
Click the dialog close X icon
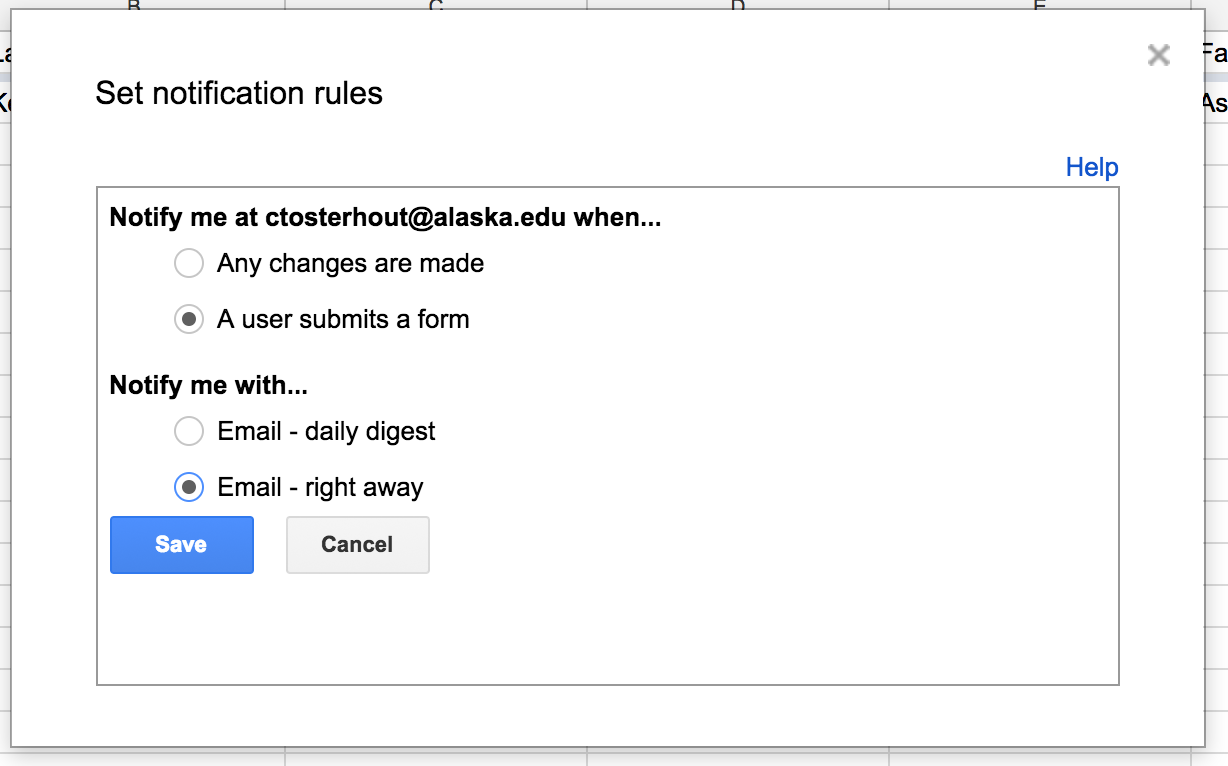(x=1158, y=55)
